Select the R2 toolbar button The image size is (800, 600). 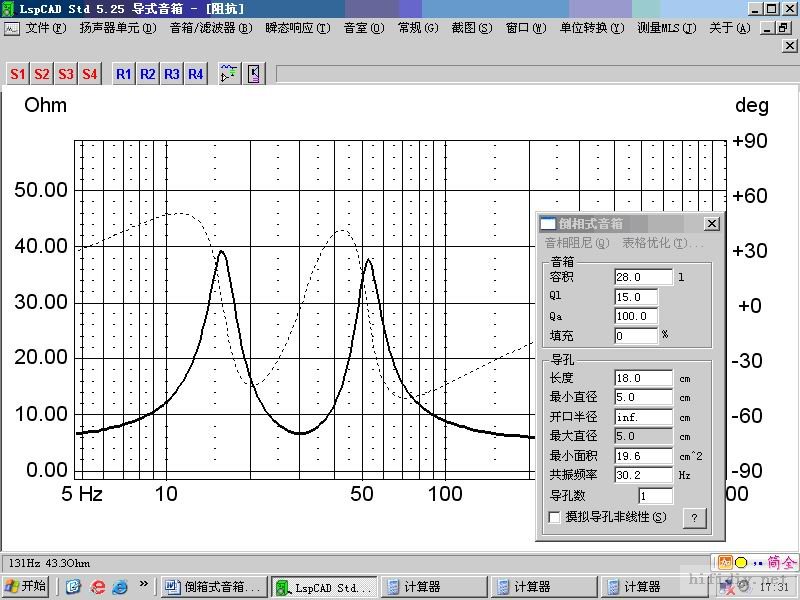[x=148, y=74]
